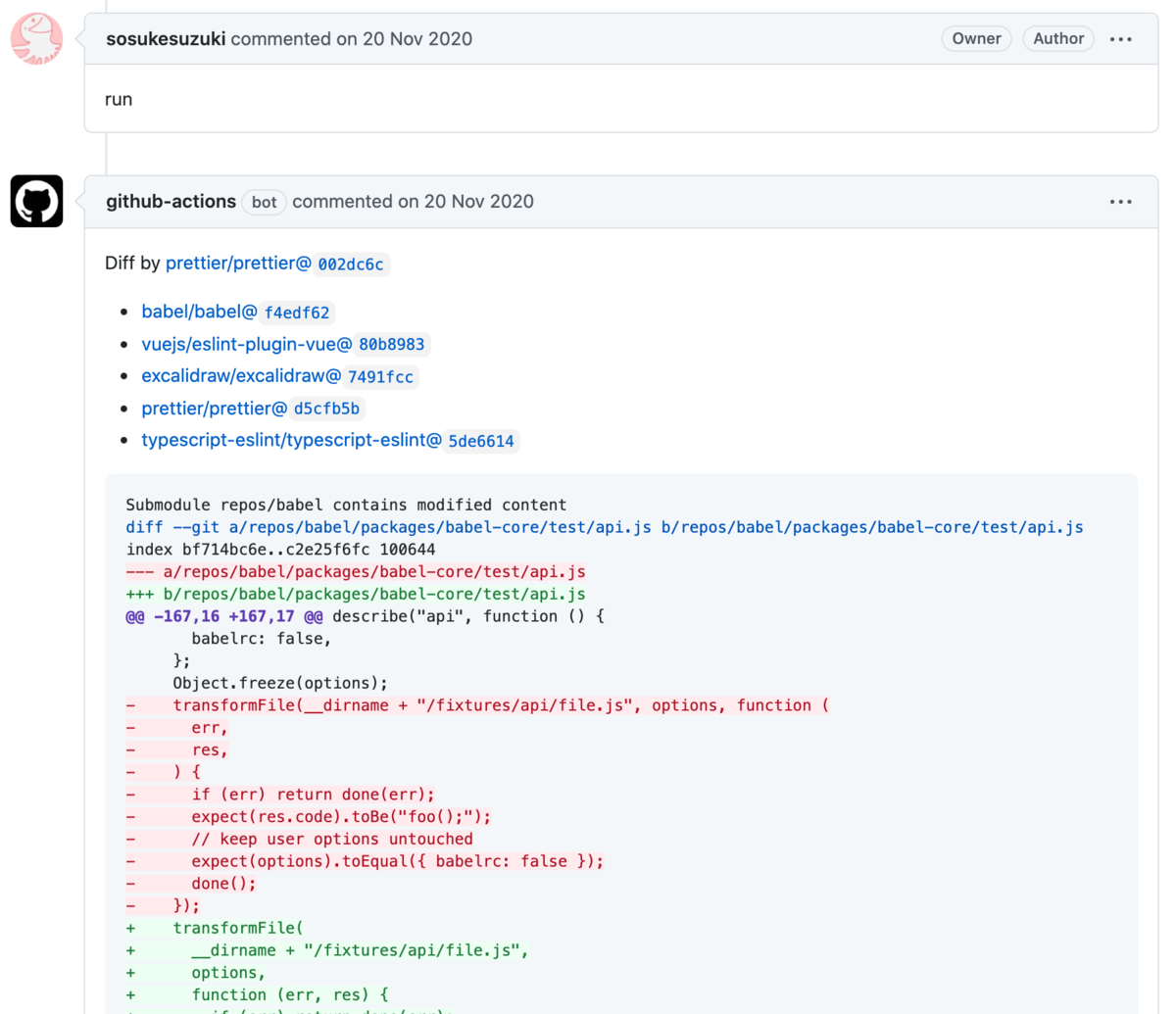Viewport: 1176px width, 1014px height.
Task: Click the Author badge
Action: click(x=1058, y=38)
